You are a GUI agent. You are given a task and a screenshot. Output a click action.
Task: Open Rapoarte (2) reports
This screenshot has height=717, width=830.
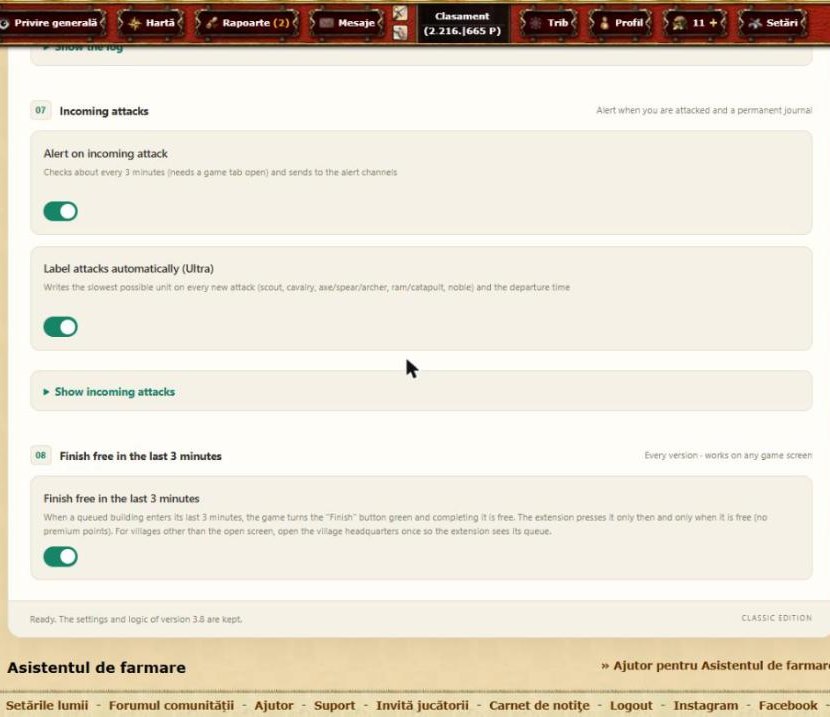247,23
